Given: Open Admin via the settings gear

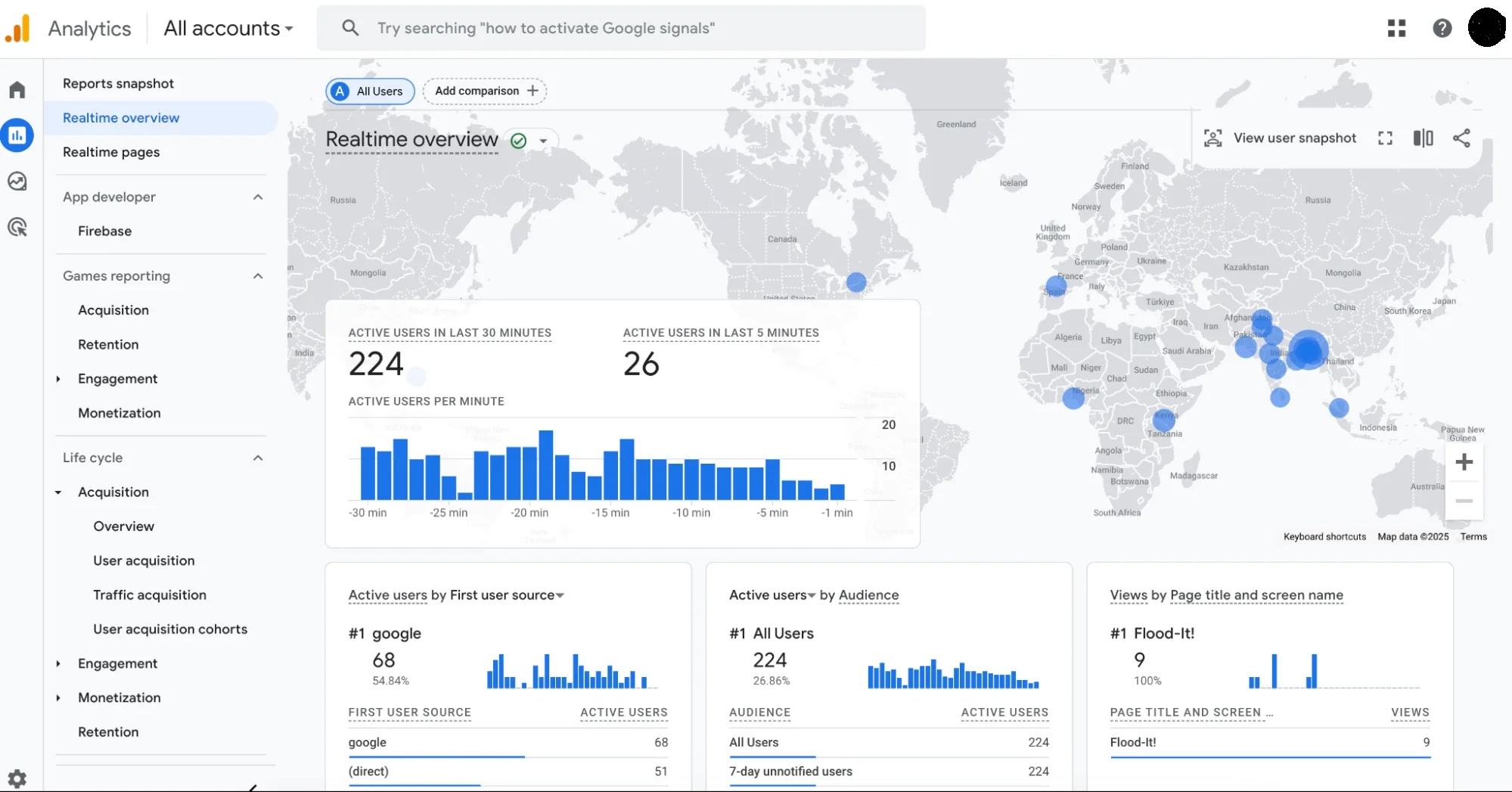Looking at the screenshot, I should tap(17, 778).
